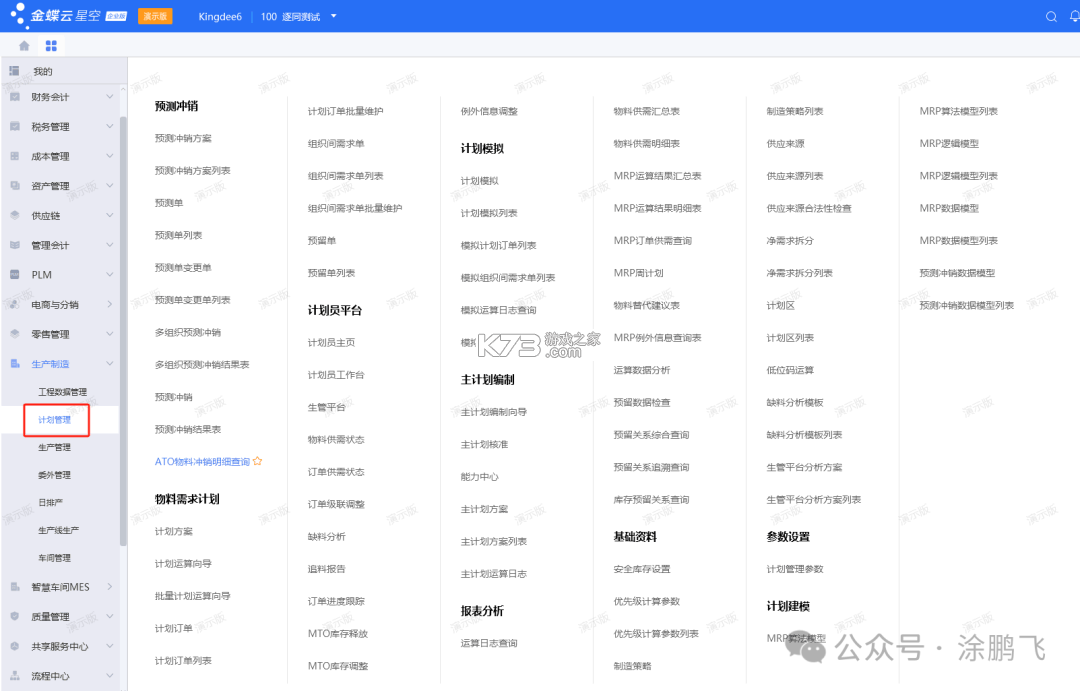Click the 税务管理 module icon
The width and height of the screenshot is (1080, 691).
(x=14, y=126)
